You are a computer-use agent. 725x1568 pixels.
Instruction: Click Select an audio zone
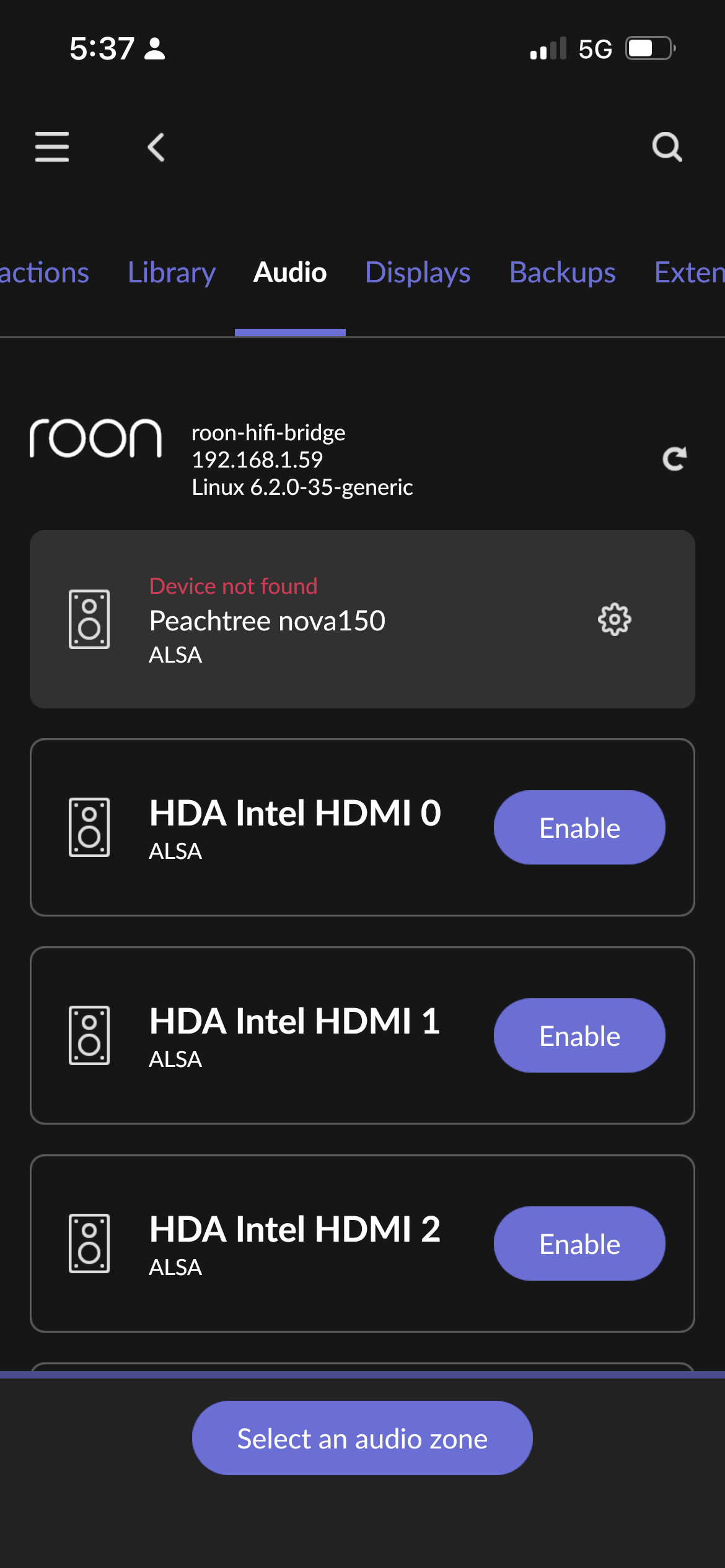pos(362,1437)
